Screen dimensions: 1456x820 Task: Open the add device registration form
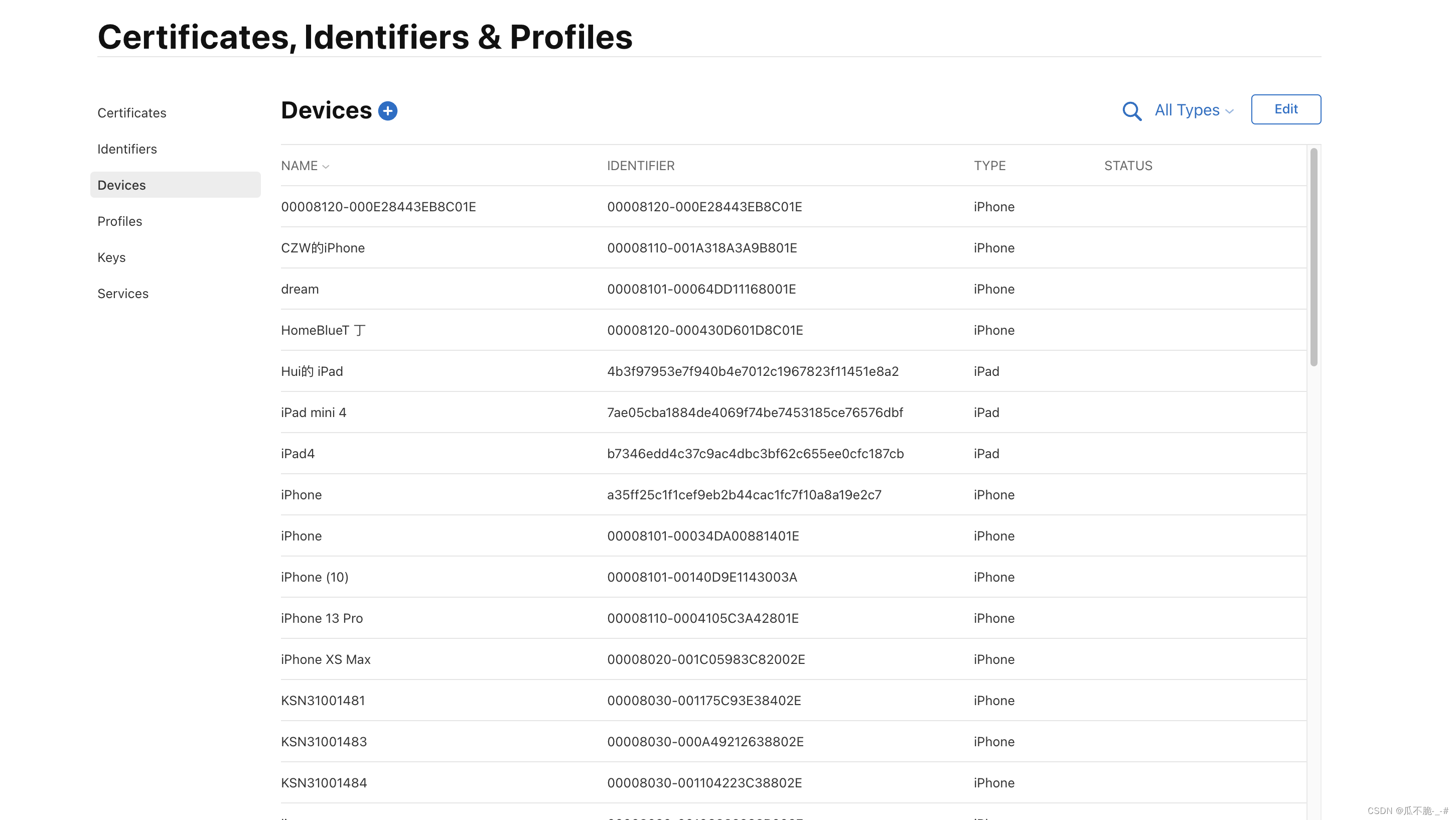387,111
